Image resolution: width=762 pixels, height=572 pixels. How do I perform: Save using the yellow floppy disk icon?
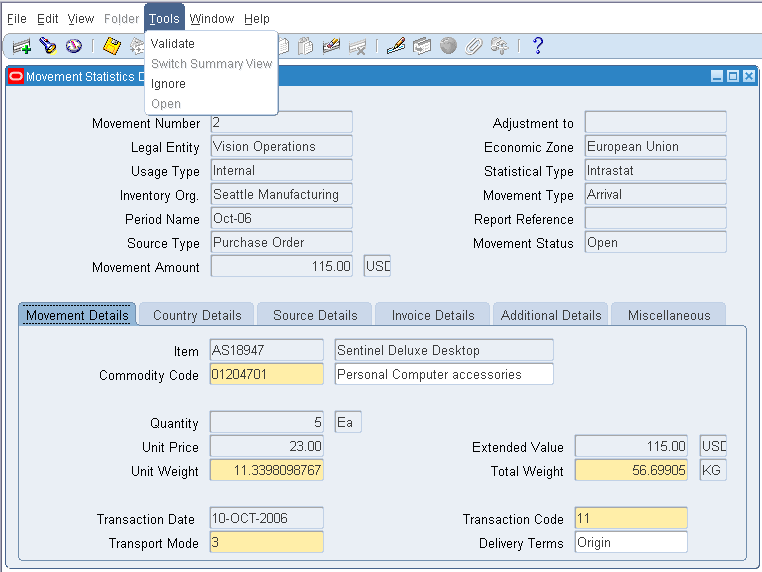pos(112,46)
